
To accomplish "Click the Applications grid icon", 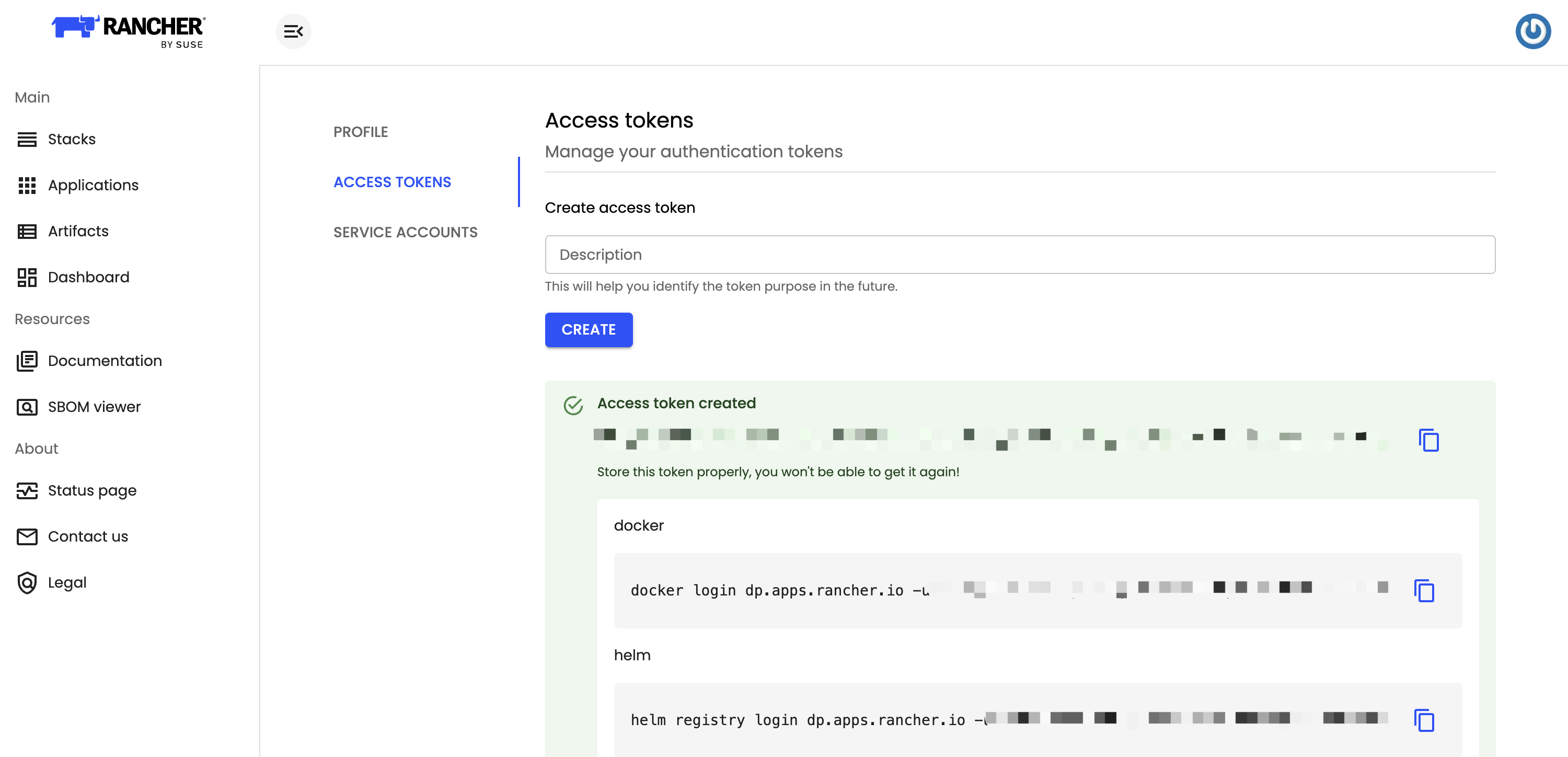I will (27, 185).
